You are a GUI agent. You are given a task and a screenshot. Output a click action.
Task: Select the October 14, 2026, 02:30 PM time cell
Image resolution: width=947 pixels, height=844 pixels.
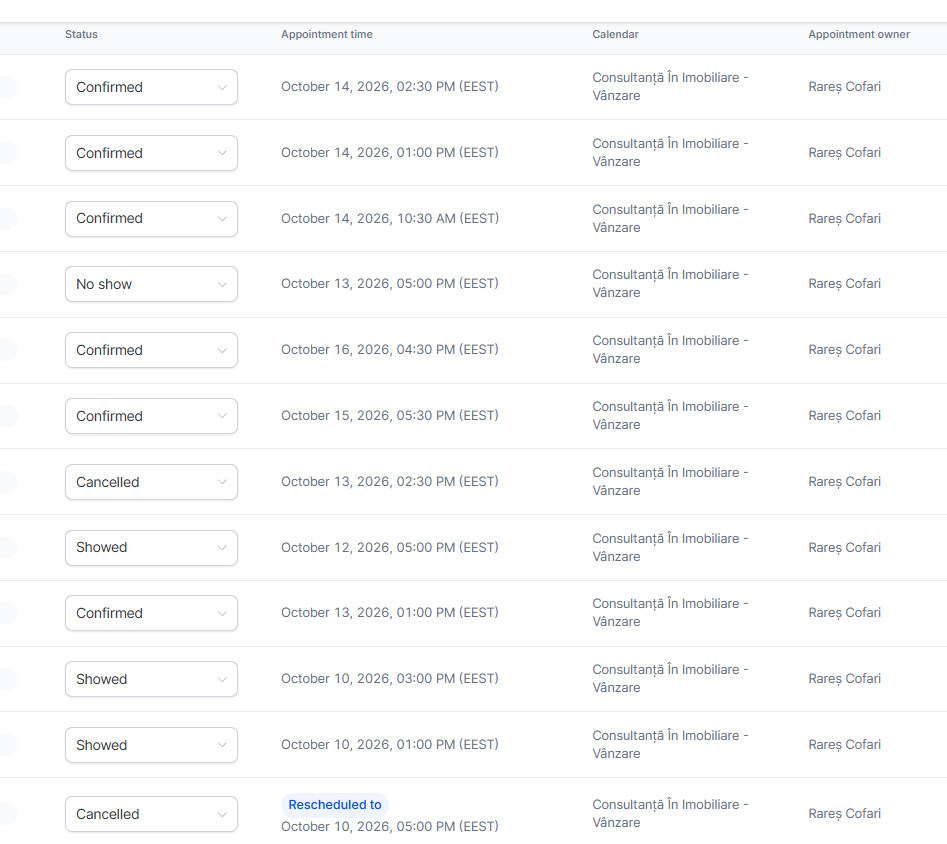point(390,86)
